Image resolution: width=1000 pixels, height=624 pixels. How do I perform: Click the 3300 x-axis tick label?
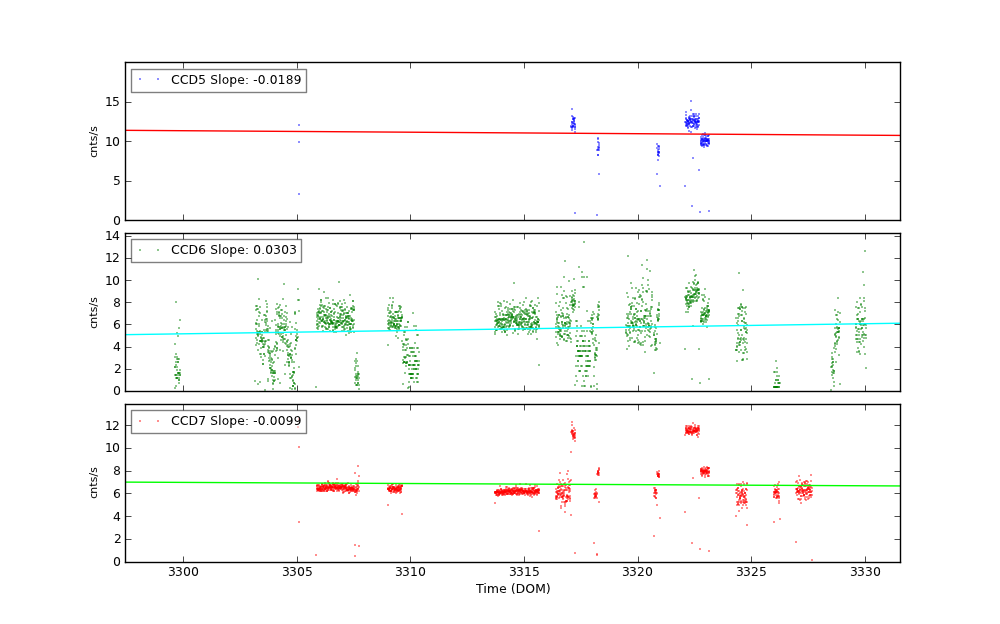pyautogui.click(x=183, y=572)
